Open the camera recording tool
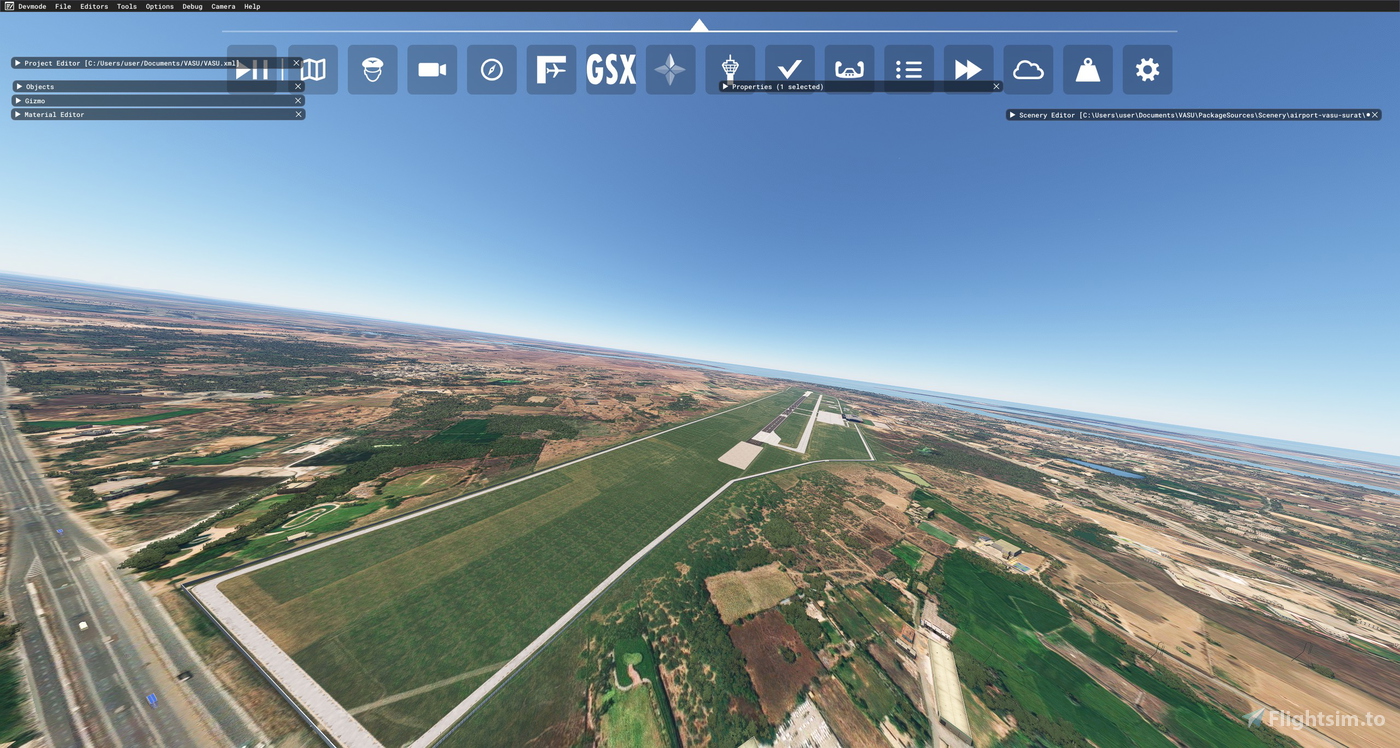Viewport: 1400px width, 748px height. click(x=432, y=69)
